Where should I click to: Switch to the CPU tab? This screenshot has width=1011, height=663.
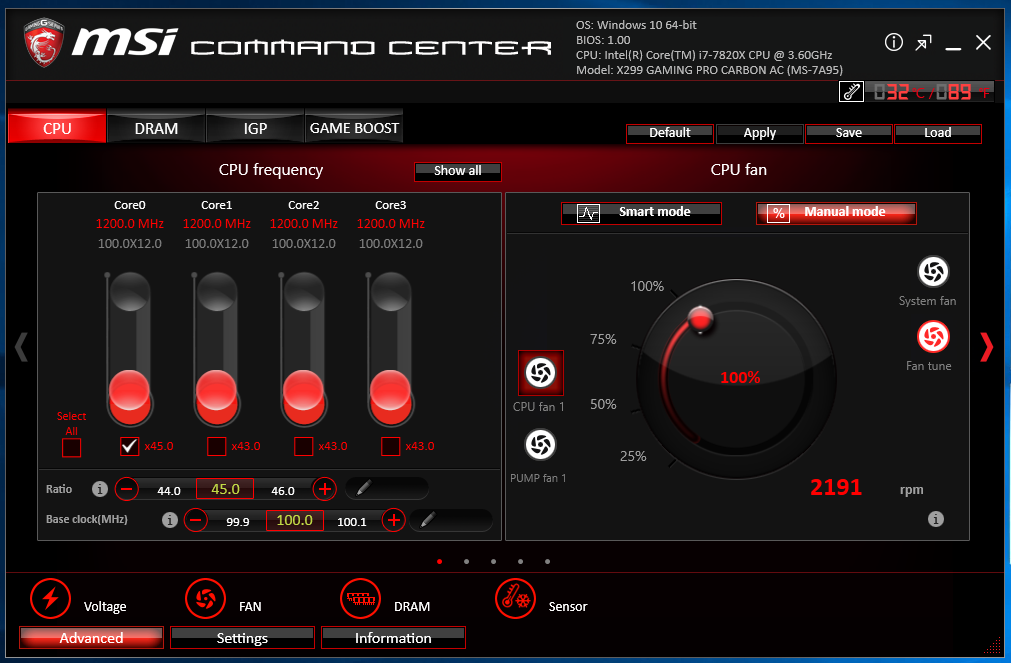(x=57, y=127)
